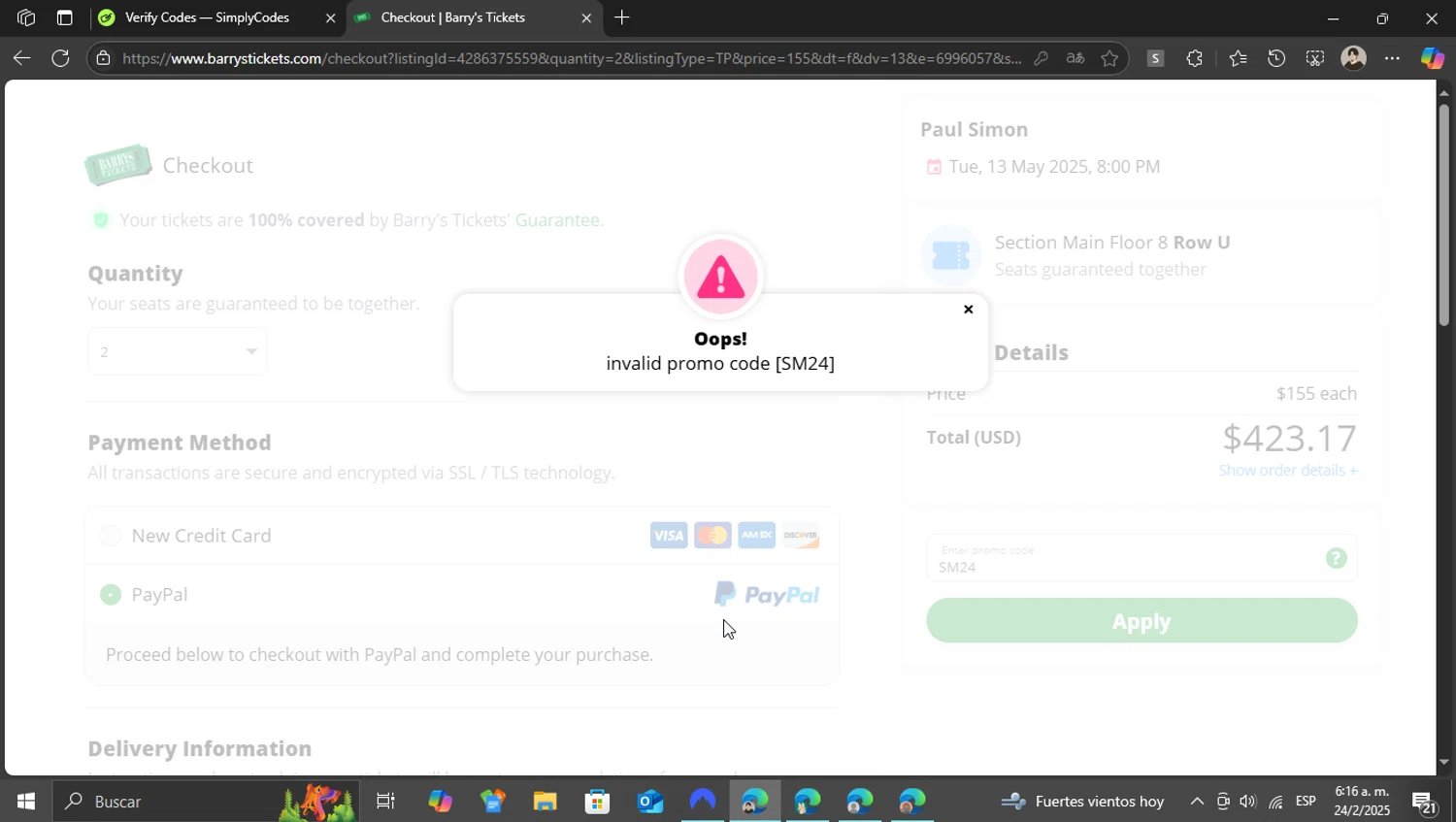Open the notification center

pos(1424,802)
